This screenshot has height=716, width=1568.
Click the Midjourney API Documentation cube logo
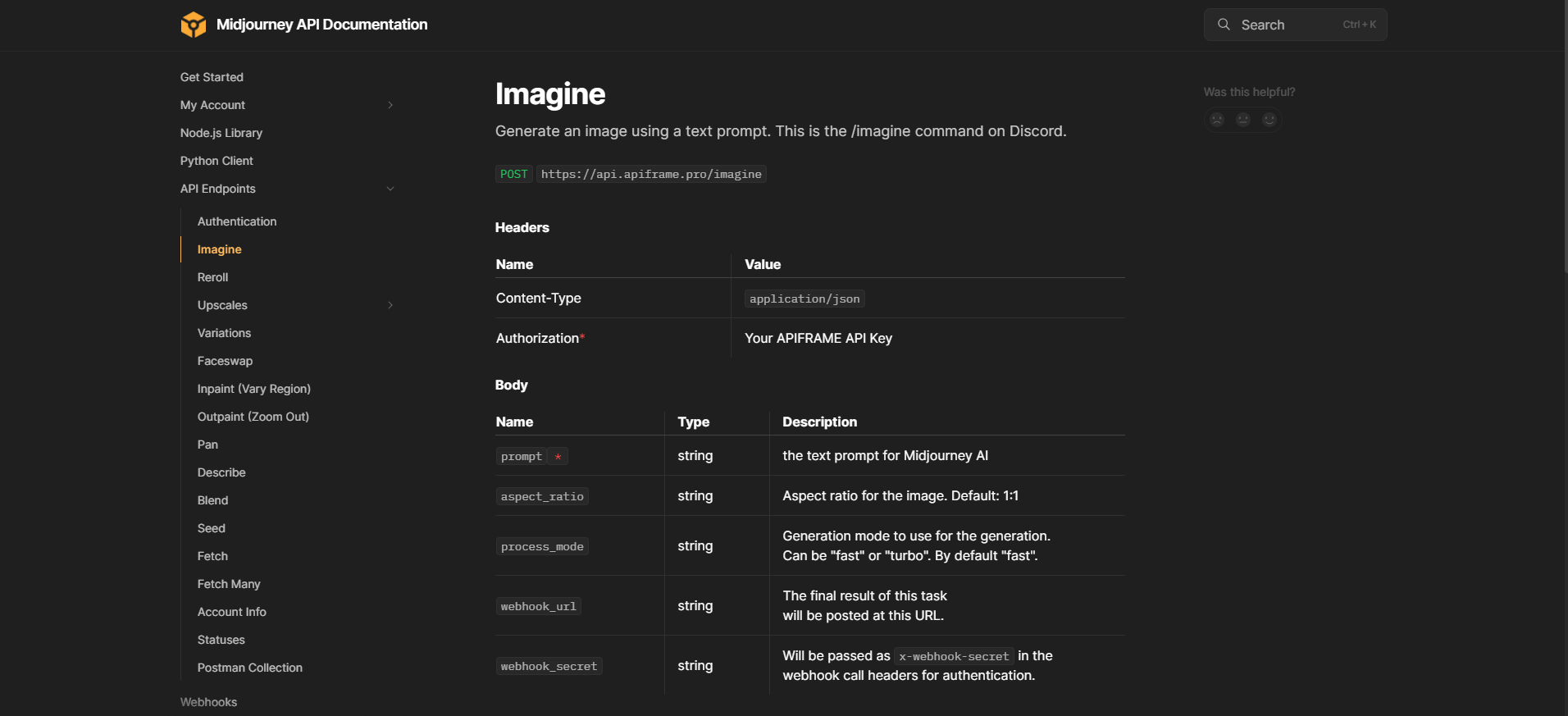[x=194, y=25]
